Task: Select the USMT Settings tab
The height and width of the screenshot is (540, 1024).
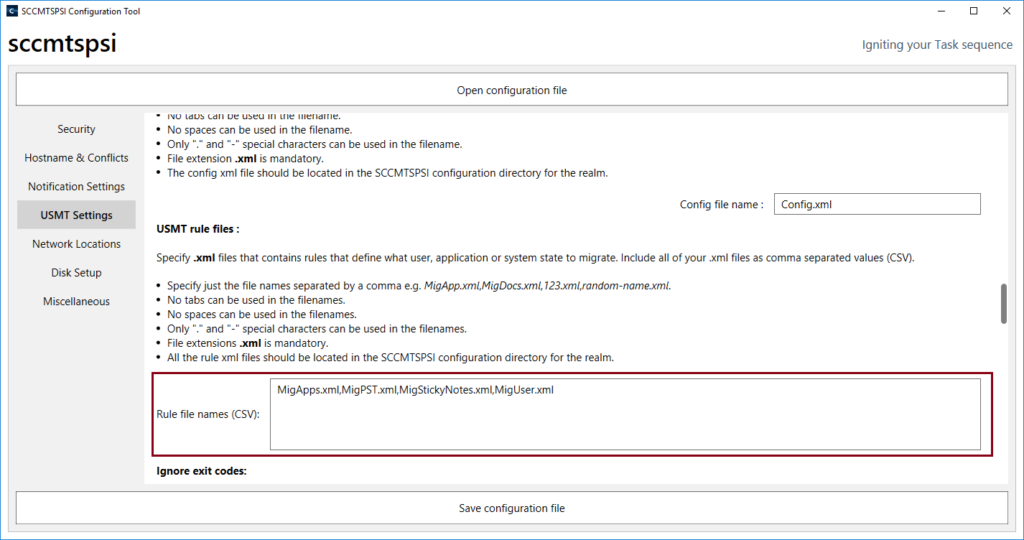Action: pyautogui.click(x=76, y=215)
